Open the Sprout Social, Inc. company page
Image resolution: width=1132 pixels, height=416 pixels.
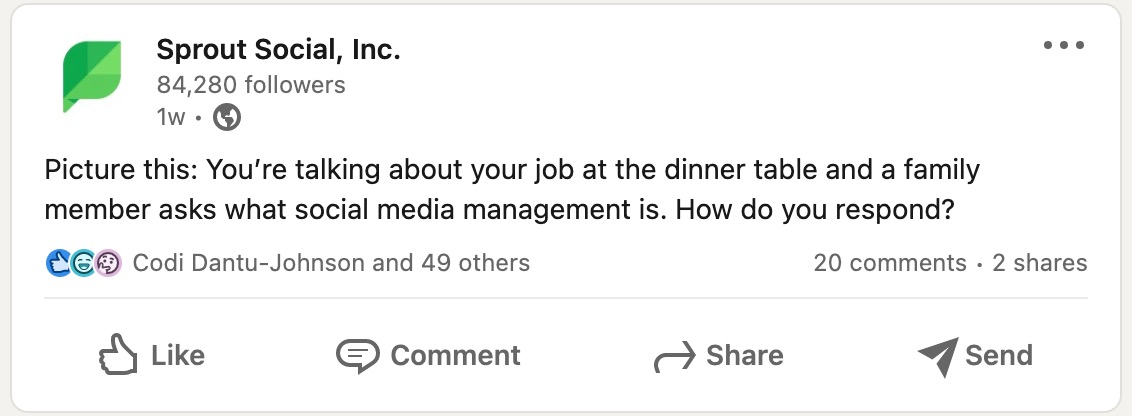tap(278, 51)
